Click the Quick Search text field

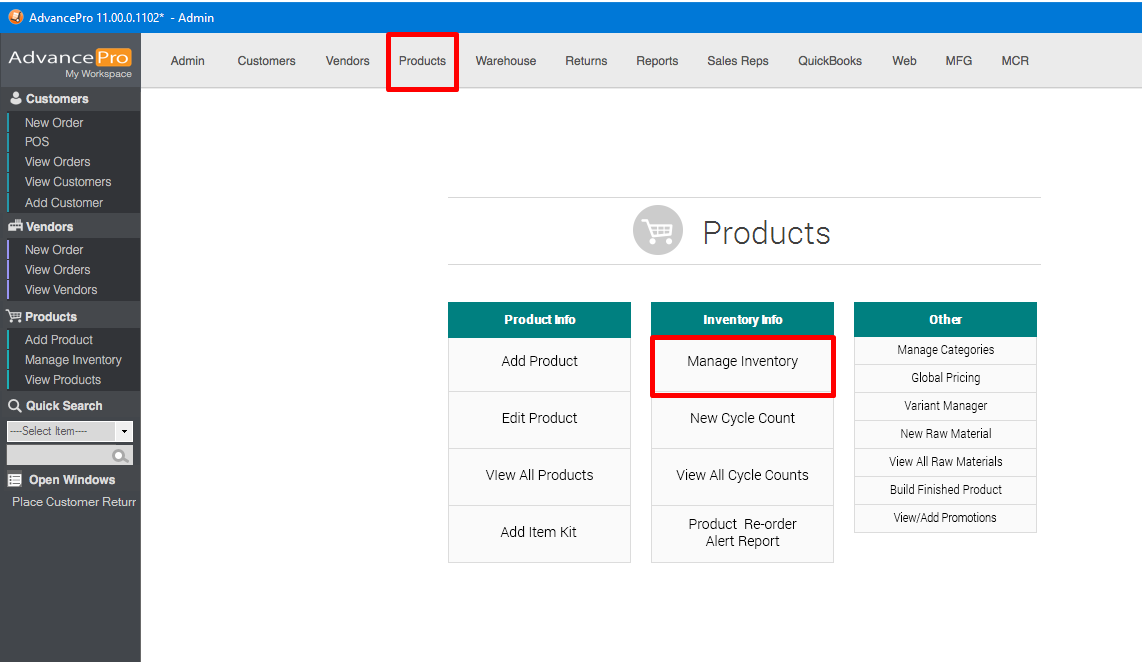[58, 456]
